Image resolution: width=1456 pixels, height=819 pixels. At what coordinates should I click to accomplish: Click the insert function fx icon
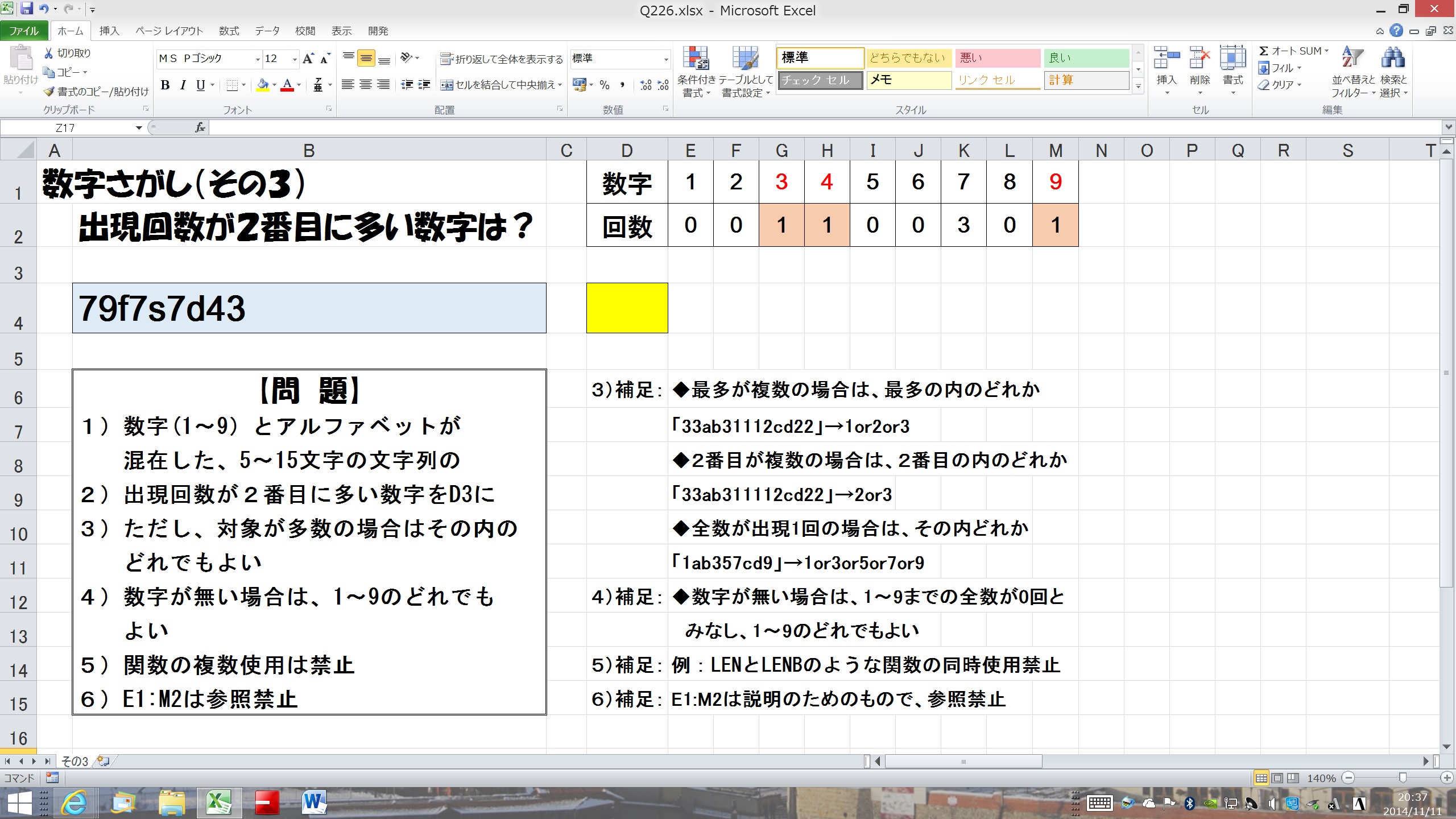pos(200,127)
